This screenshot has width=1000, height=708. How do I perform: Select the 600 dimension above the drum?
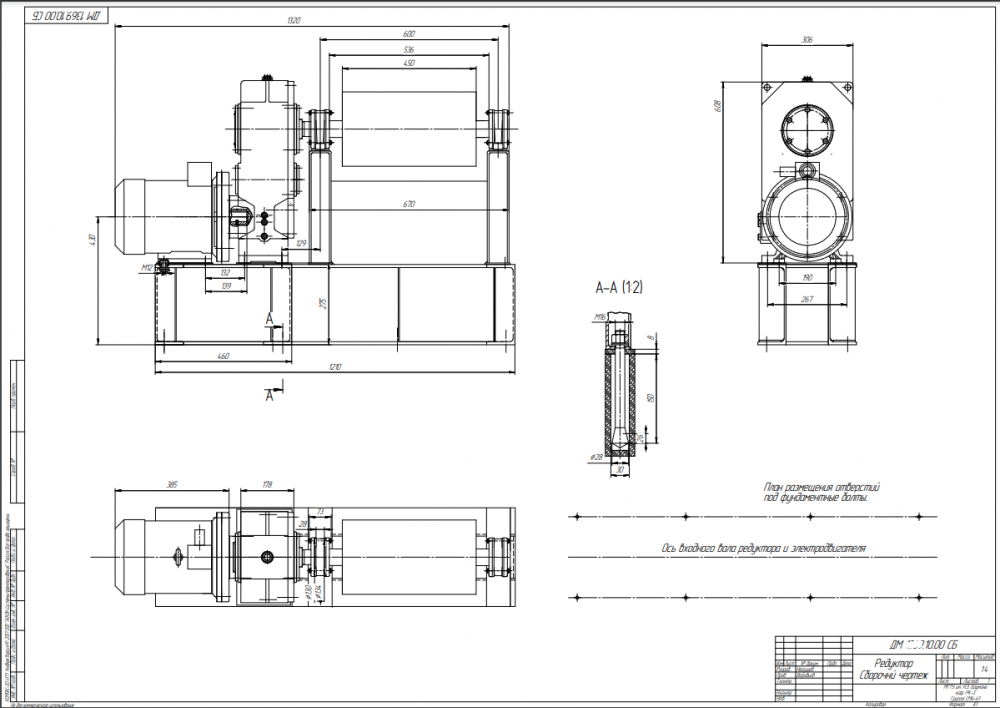[408, 34]
